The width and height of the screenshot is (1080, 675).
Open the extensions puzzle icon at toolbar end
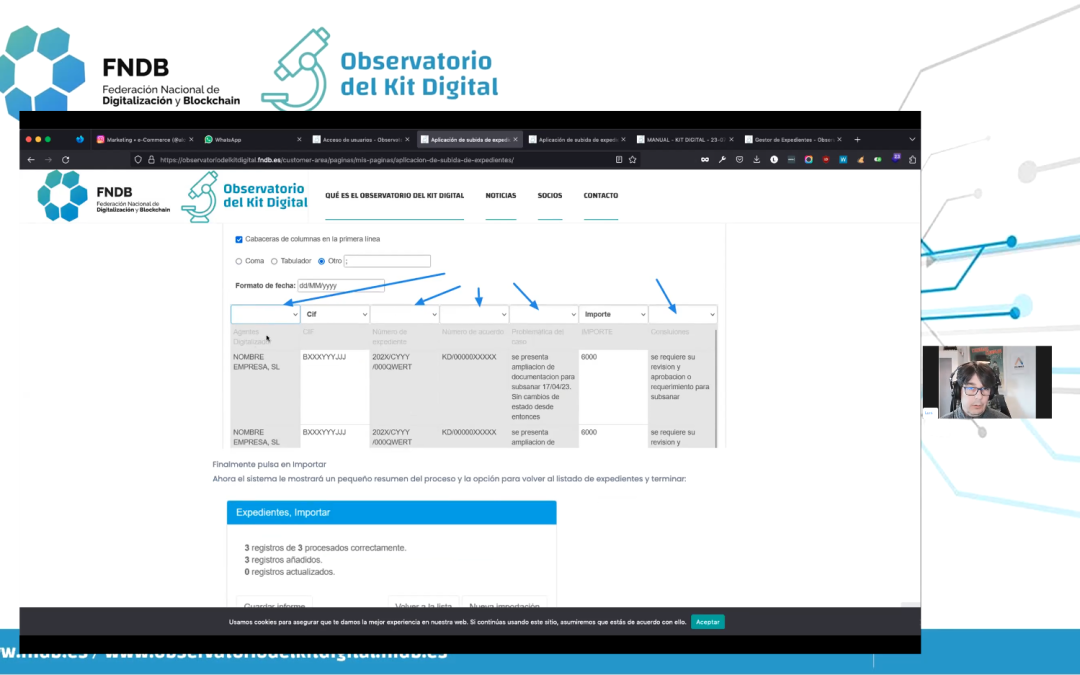click(912, 160)
